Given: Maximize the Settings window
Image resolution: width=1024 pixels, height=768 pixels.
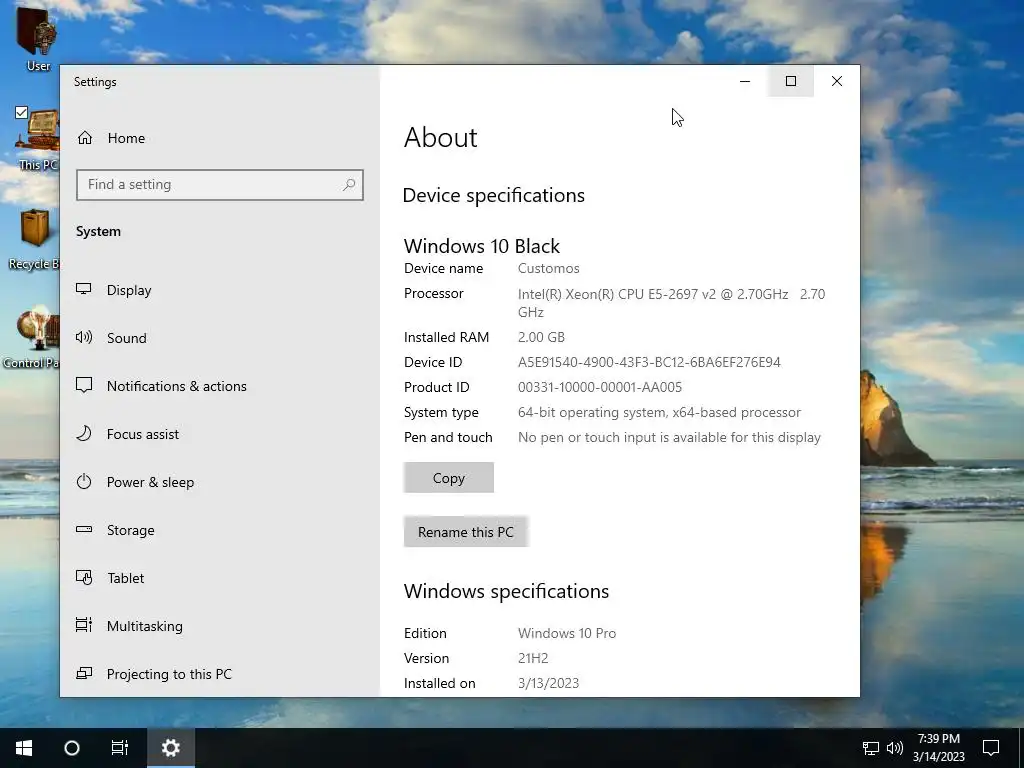Looking at the screenshot, I should point(791,81).
